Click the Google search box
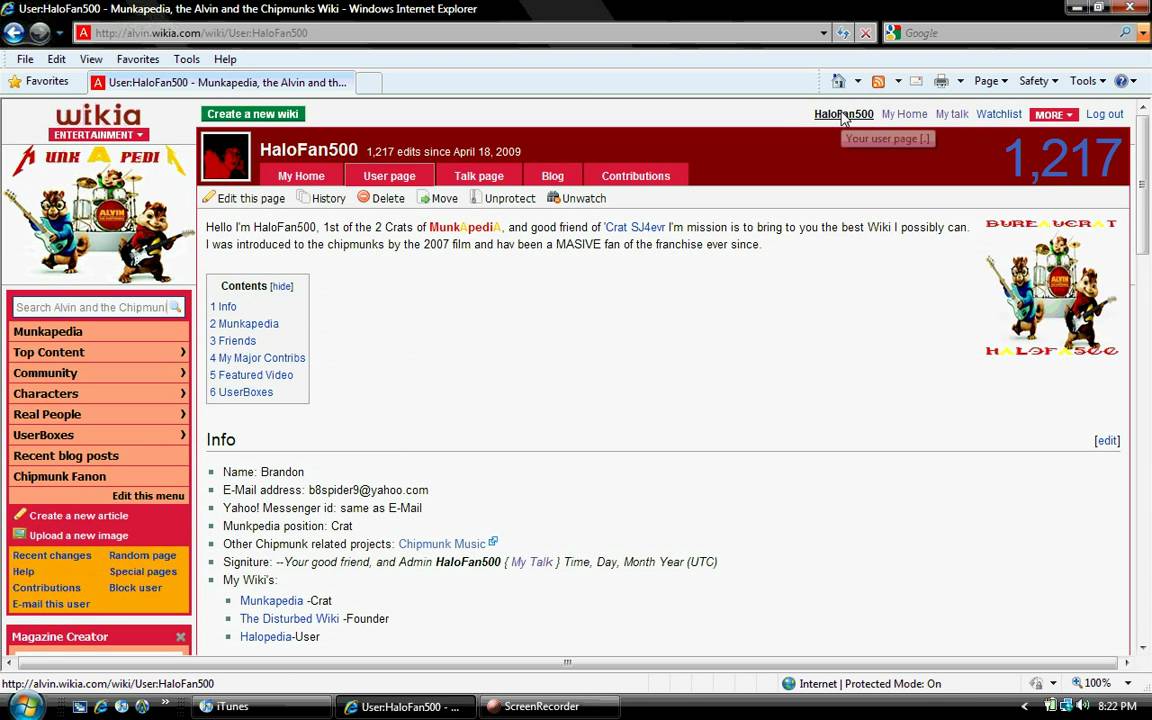Viewport: 1152px width, 720px height. (x=1009, y=33)
